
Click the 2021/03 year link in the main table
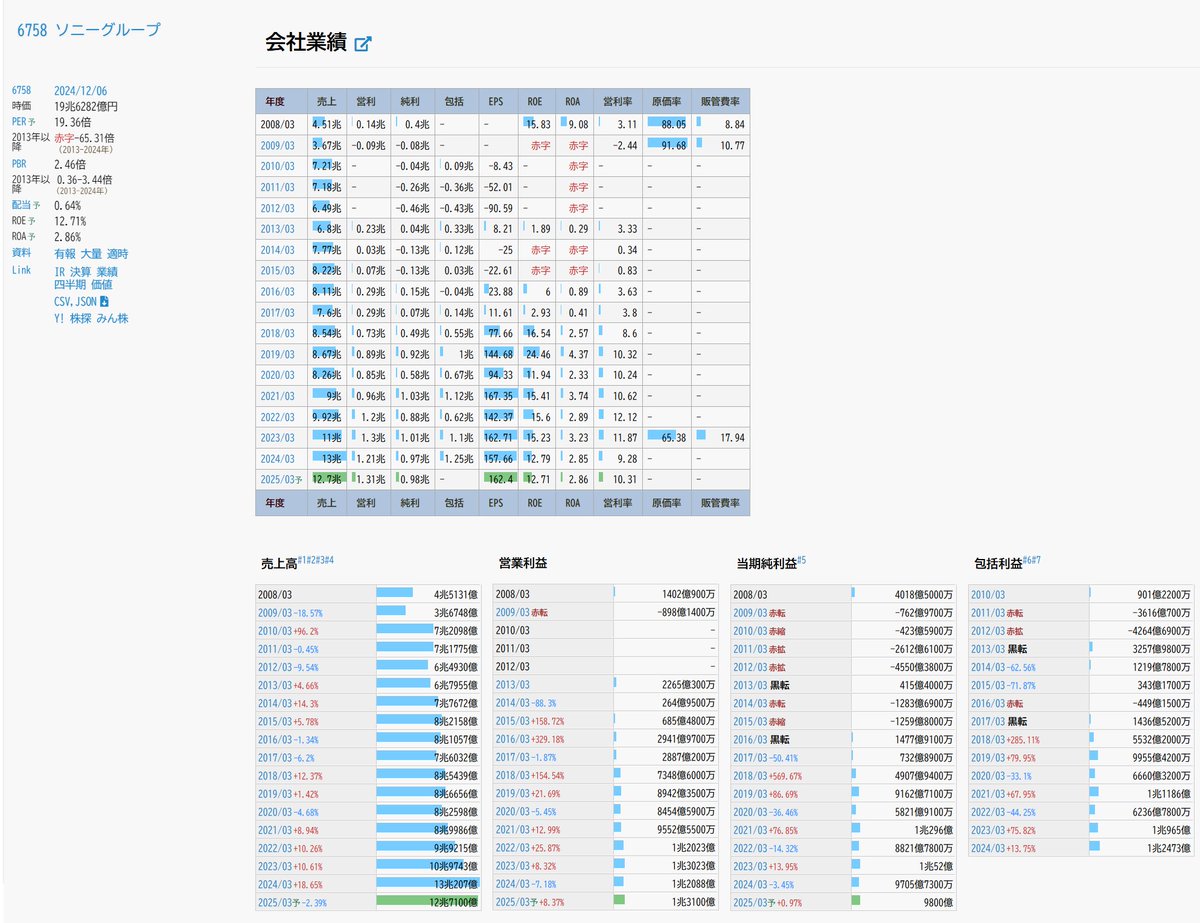[280, 395]
